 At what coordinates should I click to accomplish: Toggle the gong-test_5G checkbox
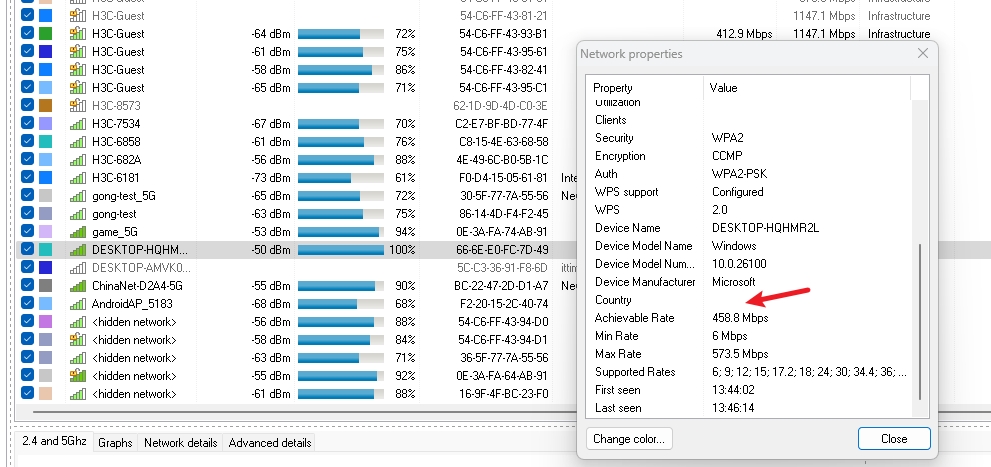(27, 196)
